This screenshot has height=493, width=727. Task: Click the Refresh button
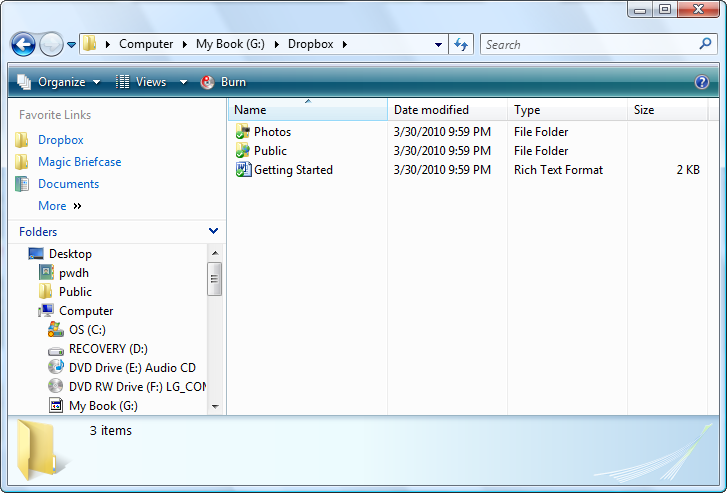pyautogui.click(x=461, y=44)
